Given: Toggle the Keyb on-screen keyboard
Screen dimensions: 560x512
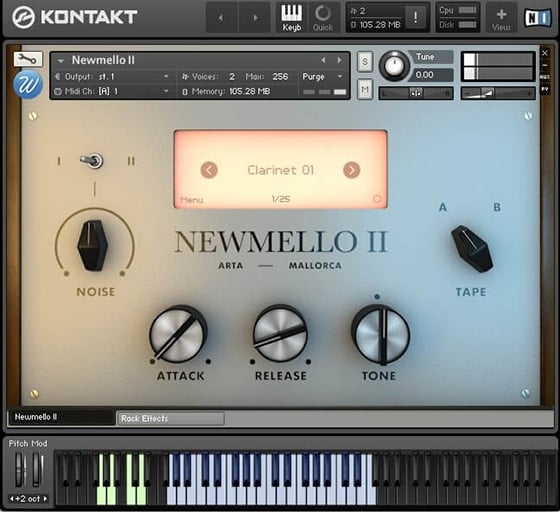Looking at the screenshot, I should click(291, 17).
